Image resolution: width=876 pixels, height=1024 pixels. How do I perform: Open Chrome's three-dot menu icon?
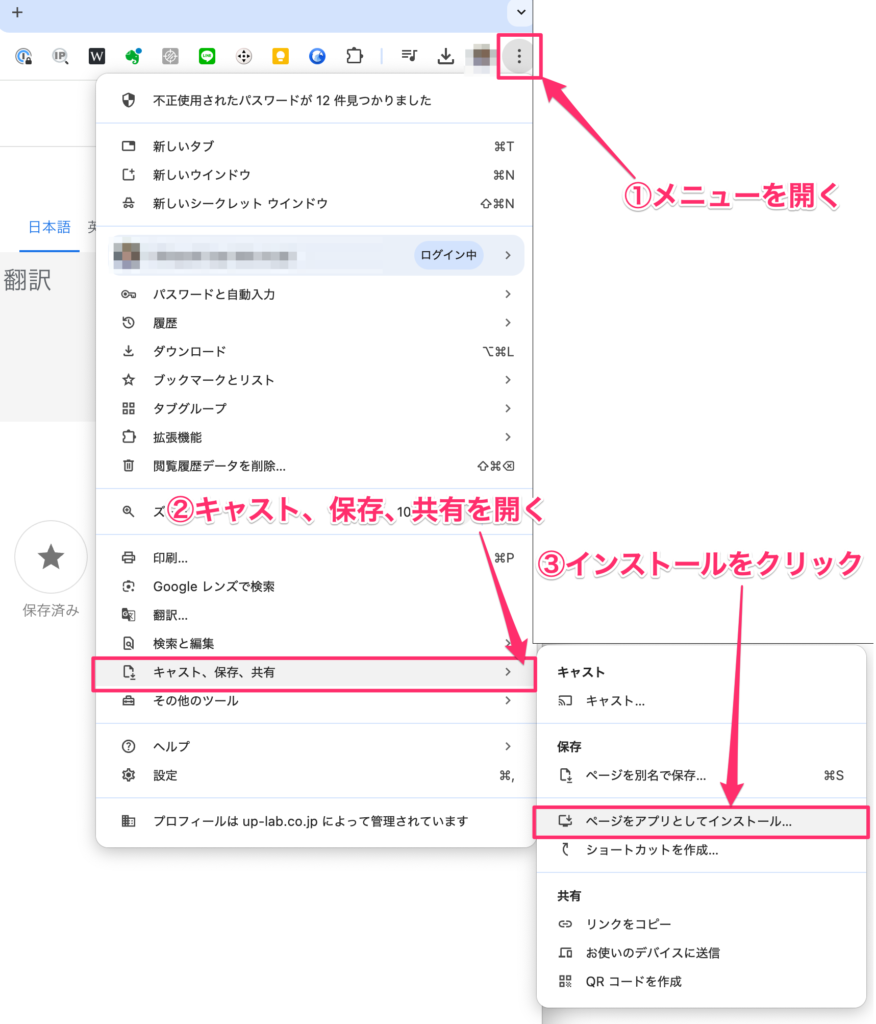point(518,56)
